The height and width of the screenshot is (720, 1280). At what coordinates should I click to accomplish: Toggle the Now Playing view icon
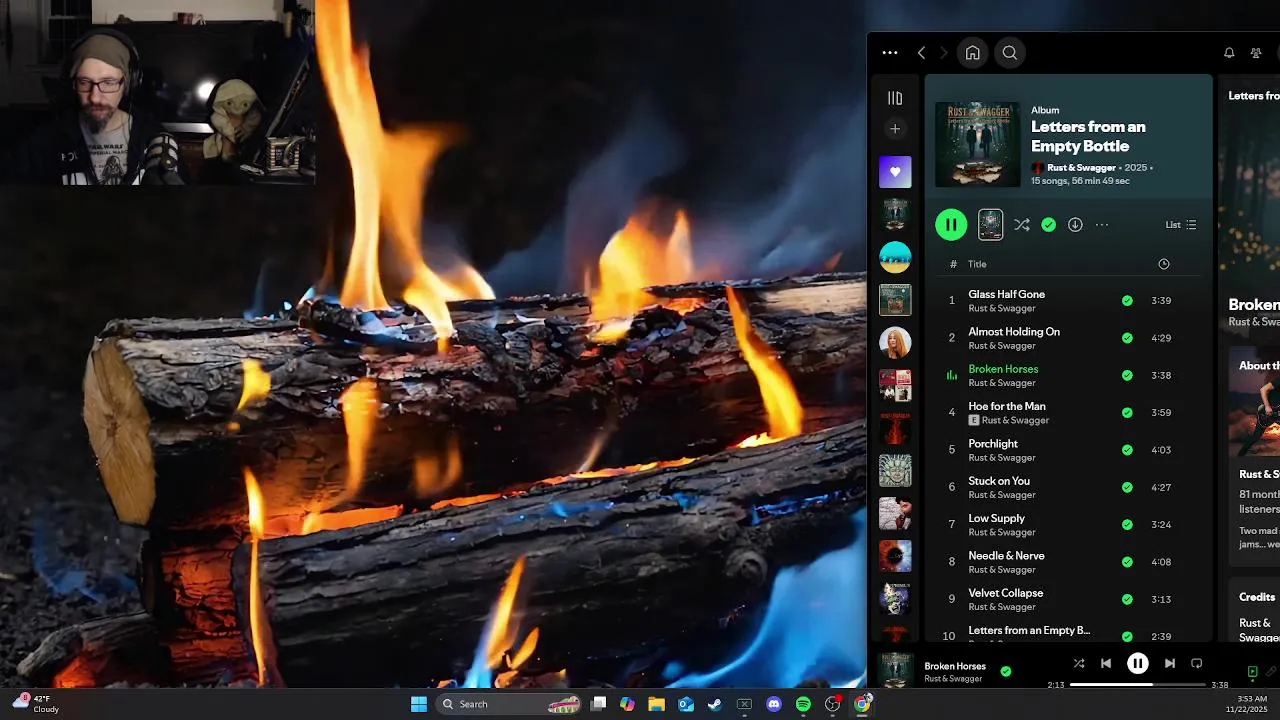click(1252, 672)
